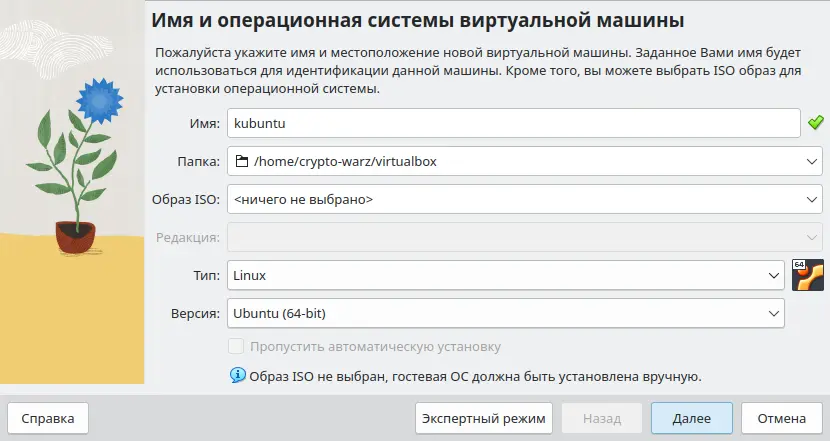Click the Назад button
The image size is (830, 441).
(x=602, y=418)
